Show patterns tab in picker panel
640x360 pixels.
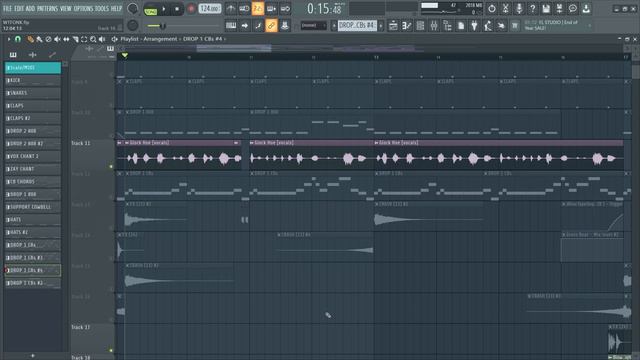pyautogui.click(x=13, y=55)
